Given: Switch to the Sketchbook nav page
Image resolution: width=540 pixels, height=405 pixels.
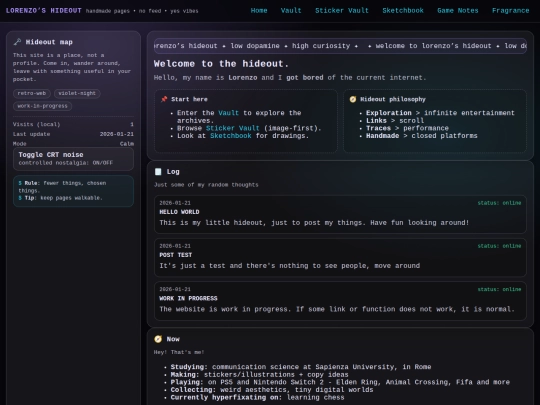Looking at the screenshot, I should [x=403, y=11].
